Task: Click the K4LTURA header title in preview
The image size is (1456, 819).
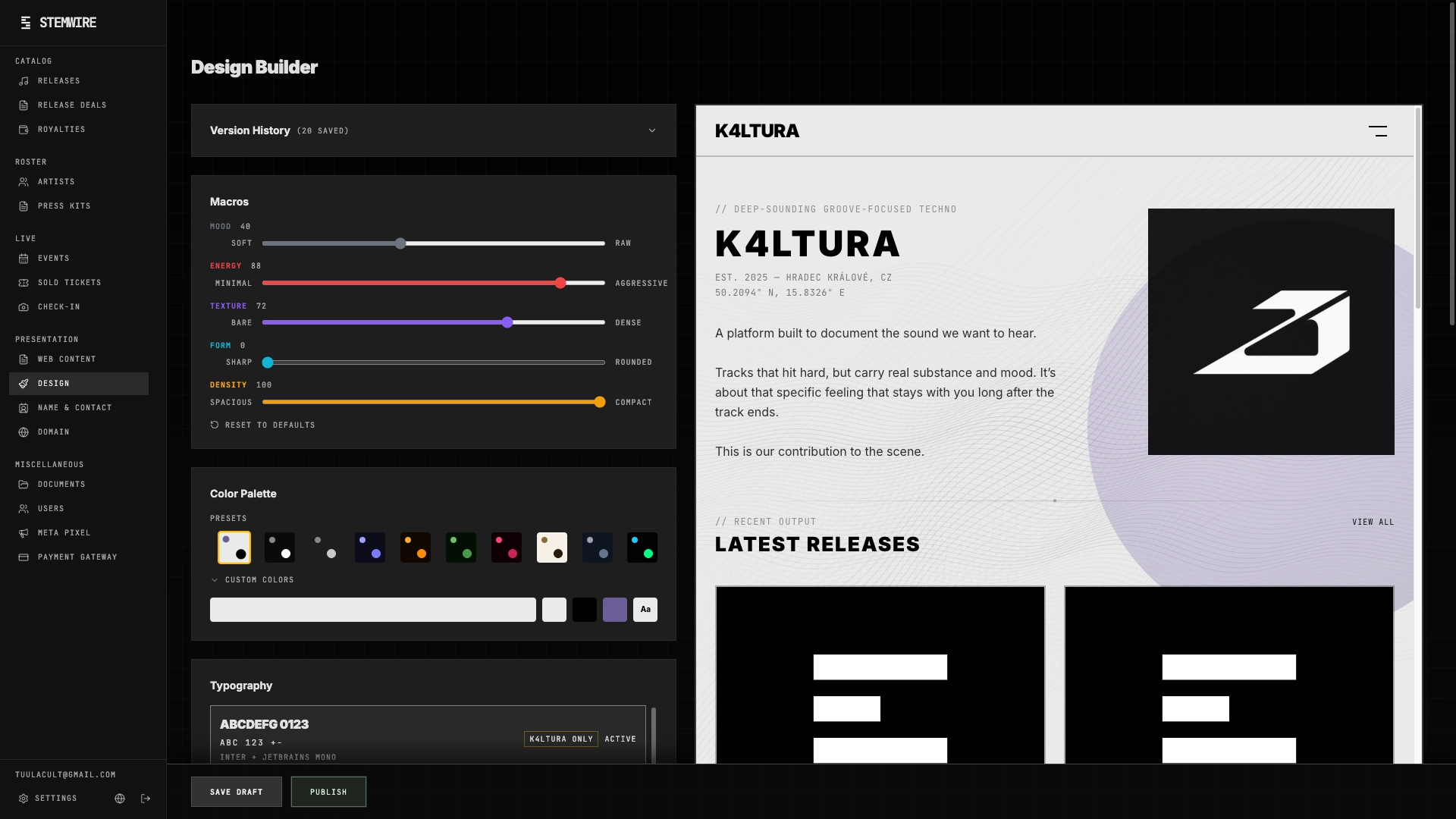Action: 757,131
